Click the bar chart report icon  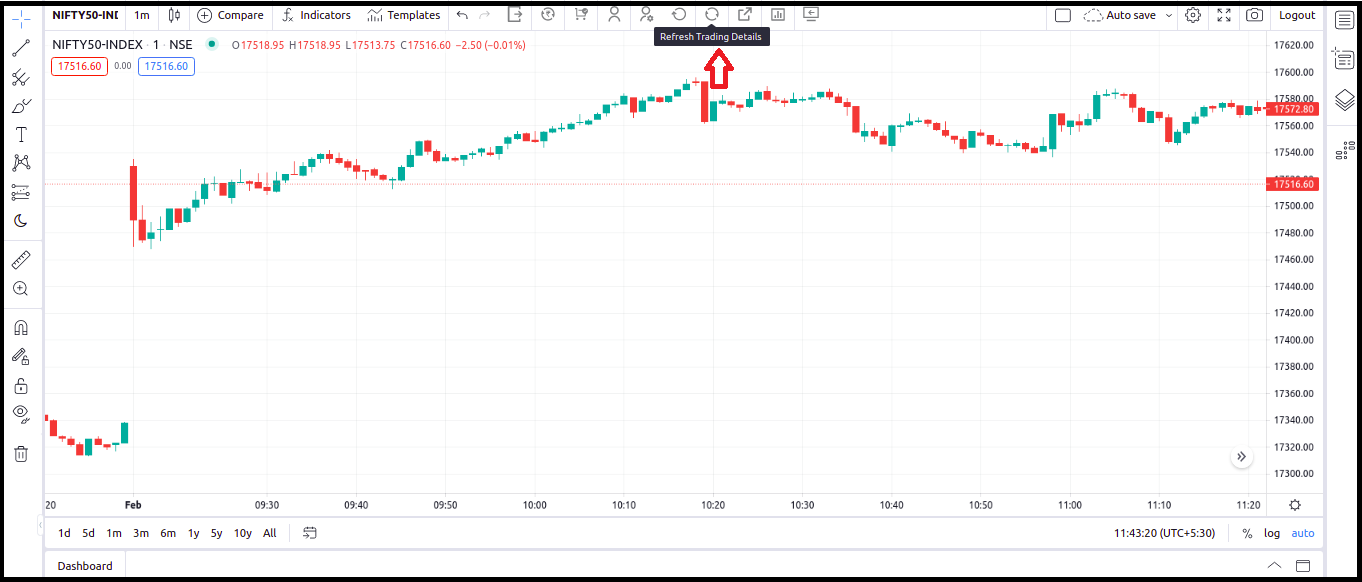click(x=778, y=15)
